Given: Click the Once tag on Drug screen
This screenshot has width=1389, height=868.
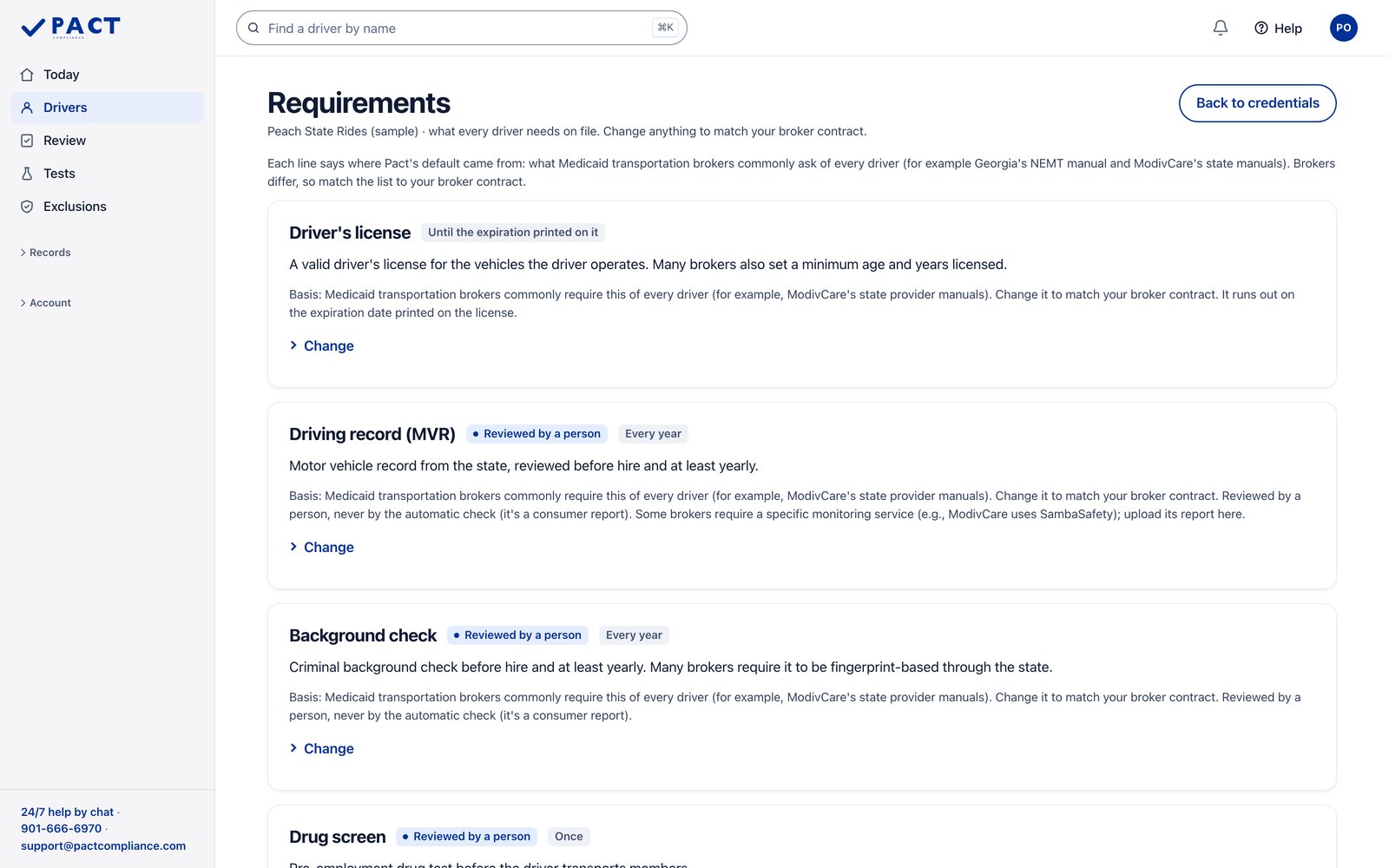Looking at the screenshot, I should pos(569,837).
